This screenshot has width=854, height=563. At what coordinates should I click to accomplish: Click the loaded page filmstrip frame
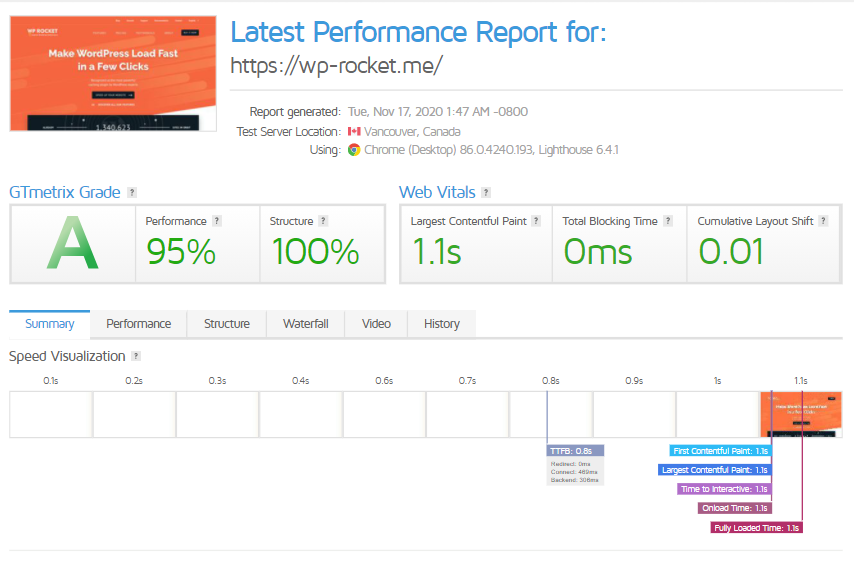tap(801, 414)
